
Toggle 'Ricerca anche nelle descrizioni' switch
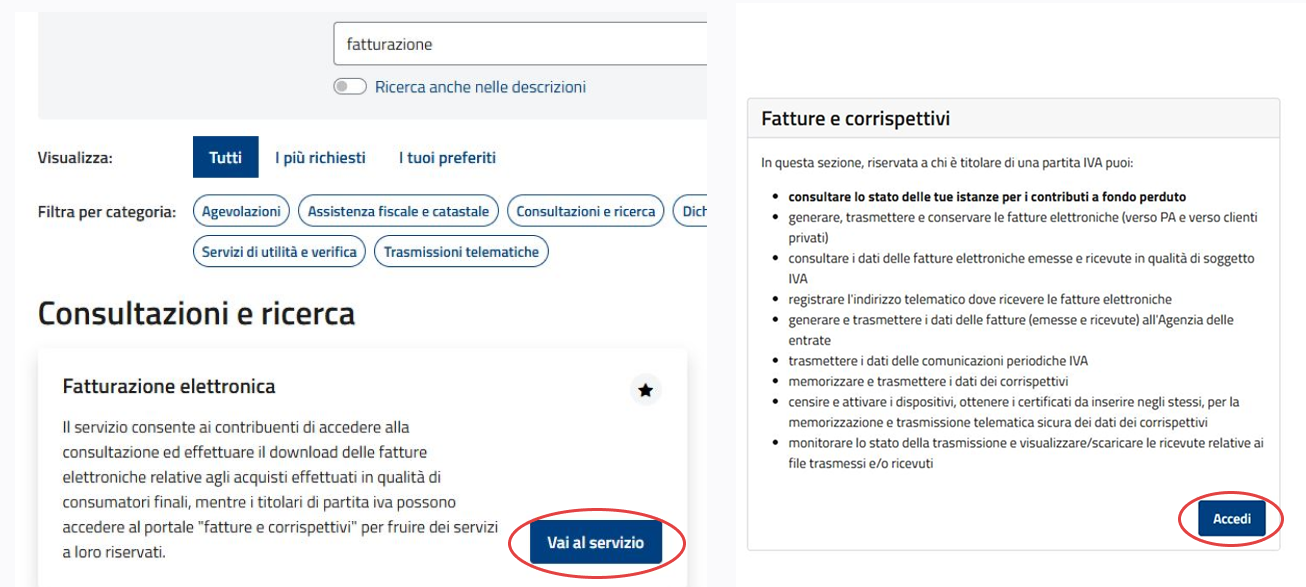[350, 87]
